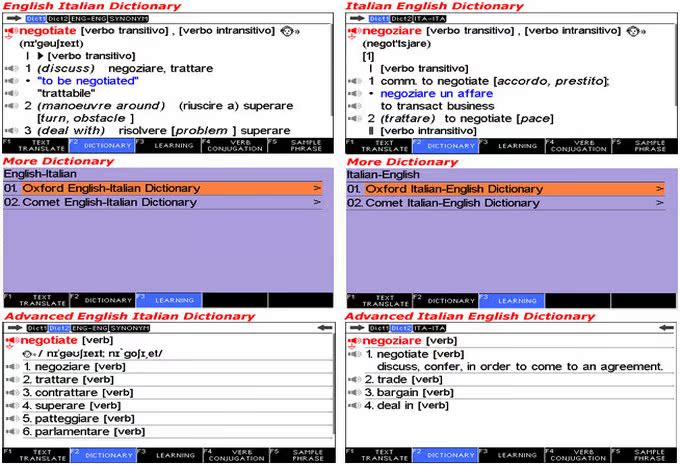The width and height of the screenshot is (680, 476).
Task: Expand '[verbo transitivo]' triangle under negotiate
Action: [x=40, y=56]
